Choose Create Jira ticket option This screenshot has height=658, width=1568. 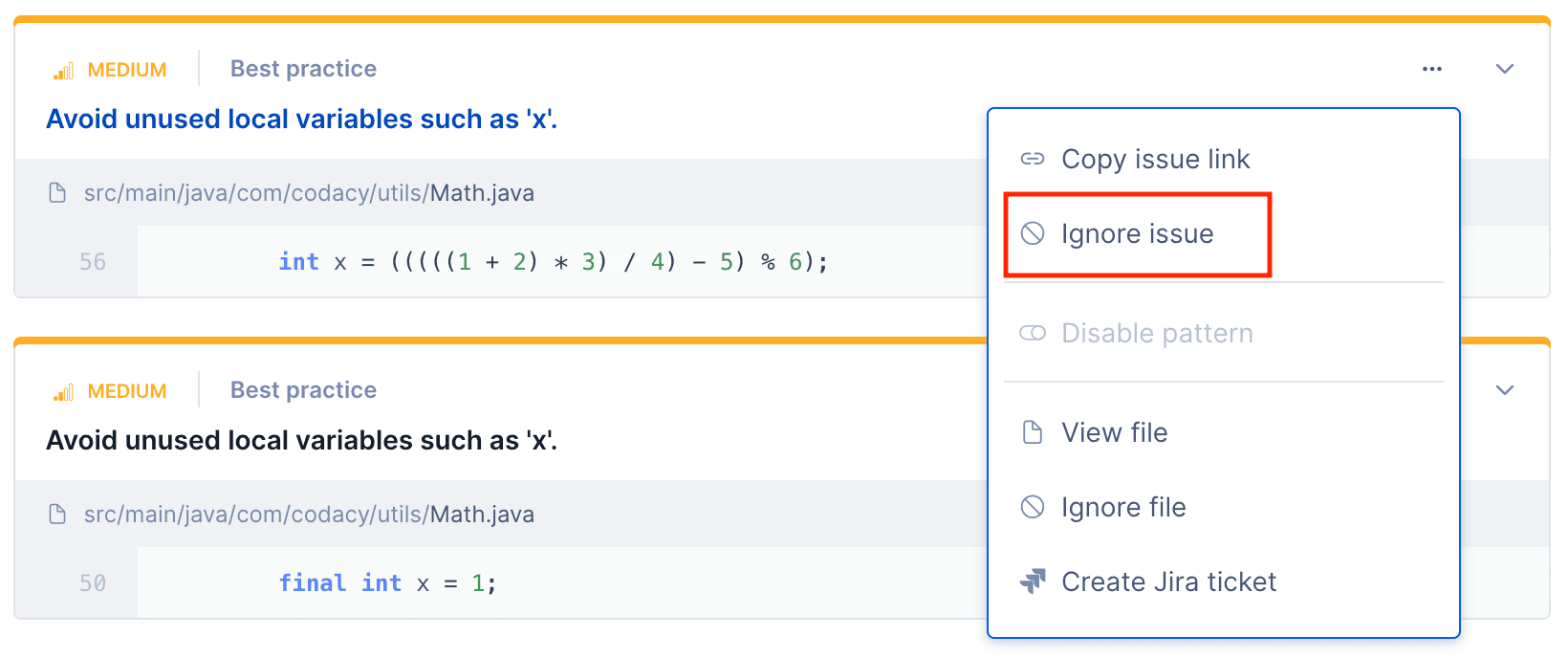[x=1168, y=581]
